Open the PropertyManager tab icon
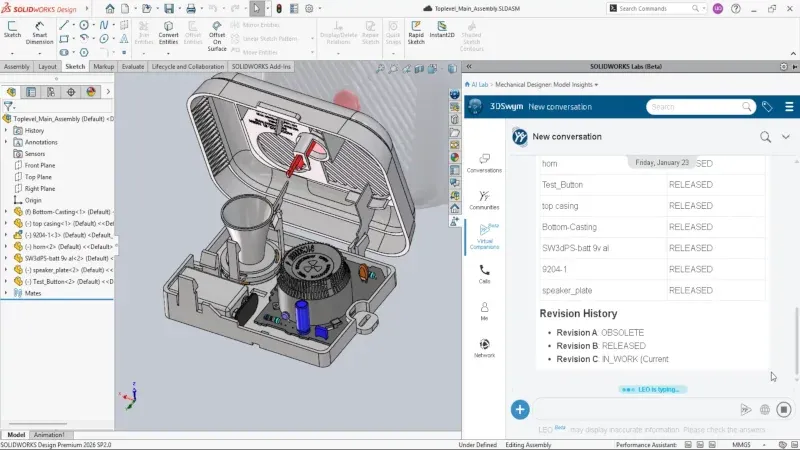800x450 pixels. [x=31, y=92]
